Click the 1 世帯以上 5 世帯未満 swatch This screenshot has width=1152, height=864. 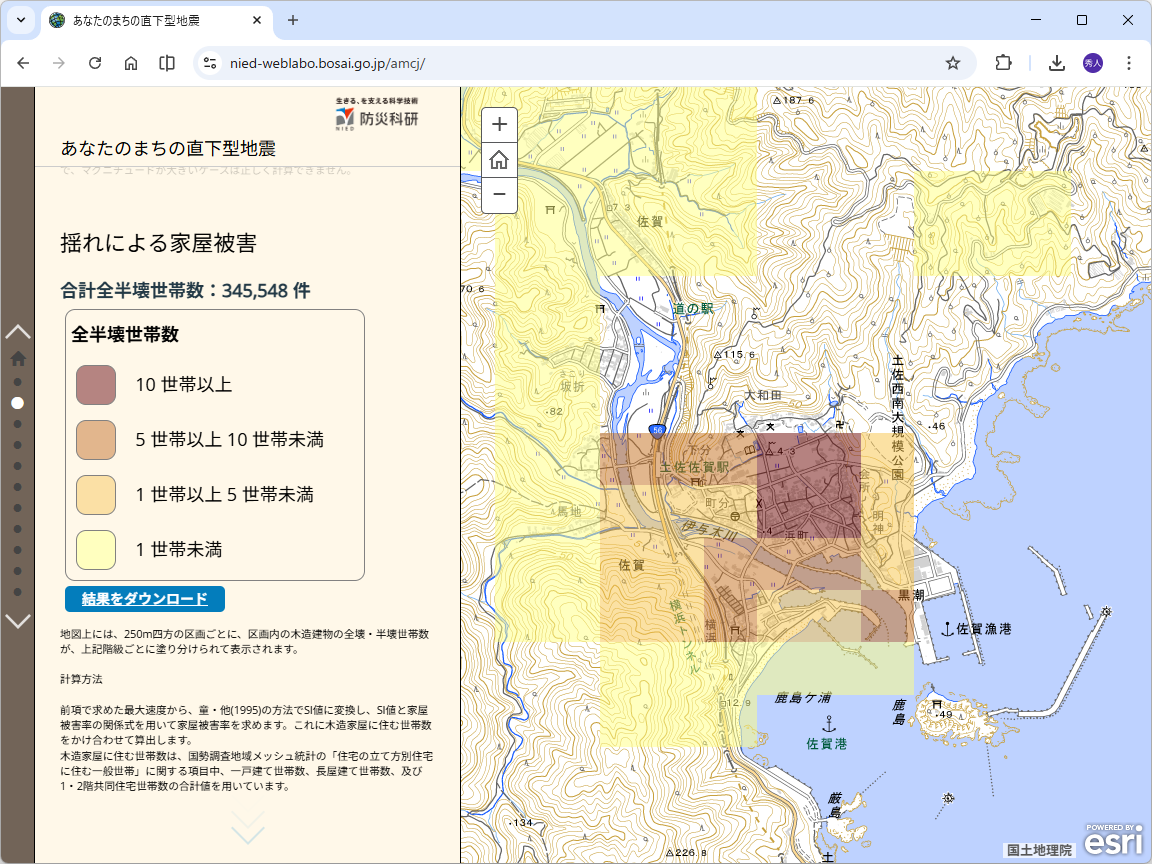pos(96,495)
